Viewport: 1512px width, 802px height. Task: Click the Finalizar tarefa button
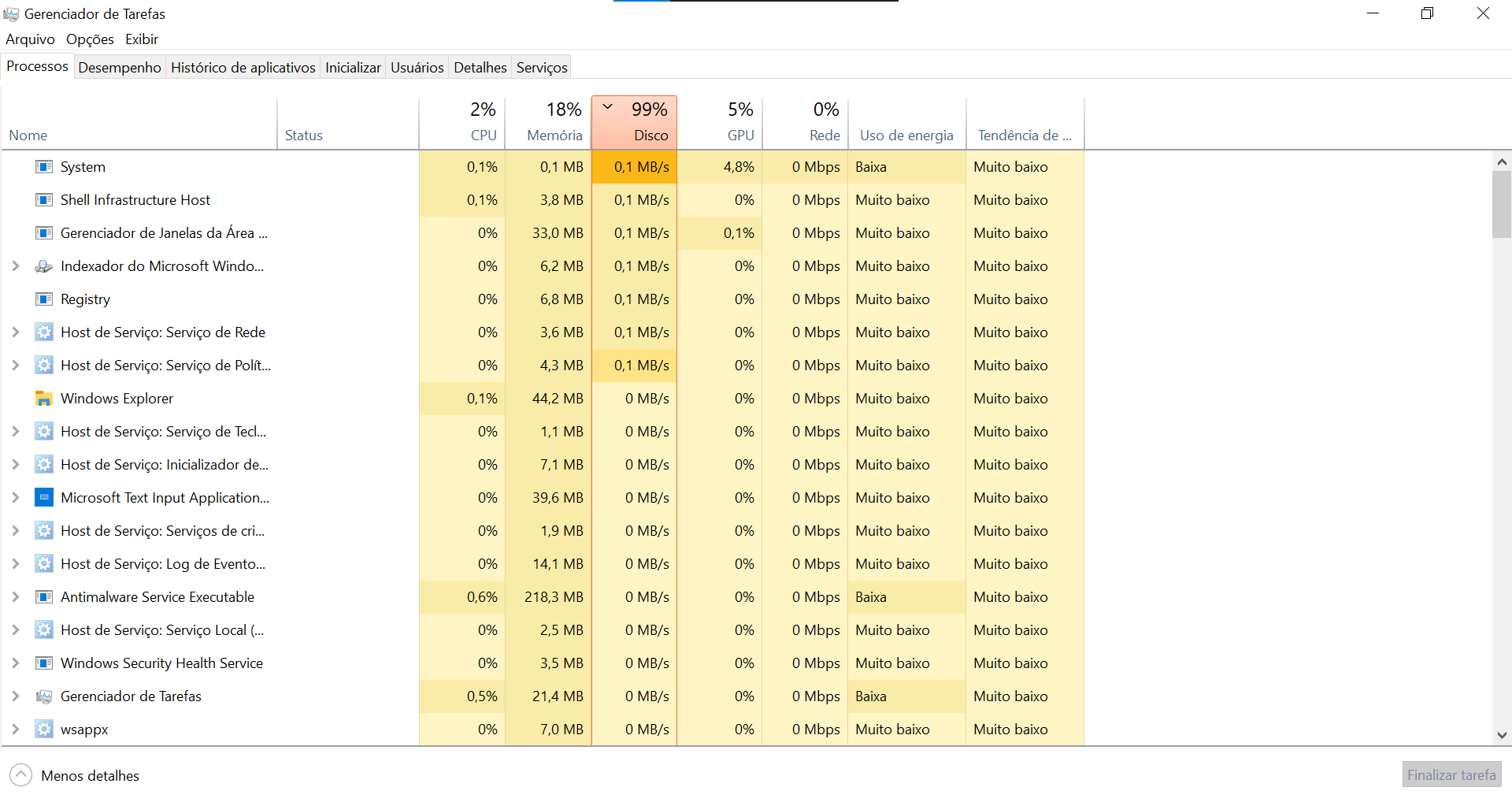pos(1451,775)
